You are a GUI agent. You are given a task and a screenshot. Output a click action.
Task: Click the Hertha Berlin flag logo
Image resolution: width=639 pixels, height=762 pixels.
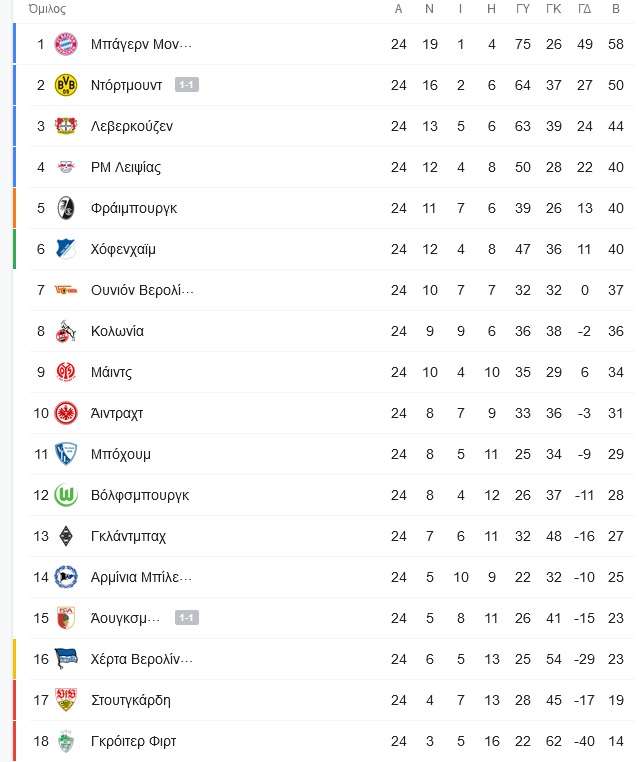[66, 659]
